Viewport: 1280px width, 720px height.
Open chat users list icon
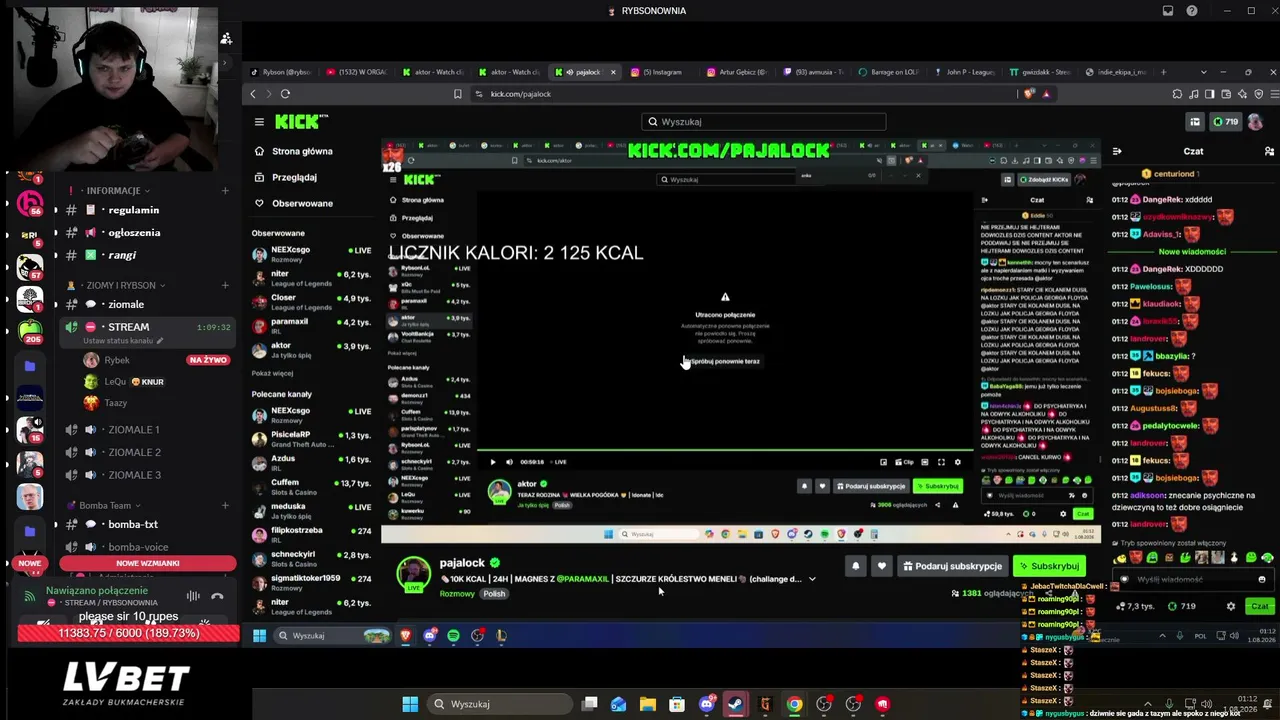coord(1269,151)
